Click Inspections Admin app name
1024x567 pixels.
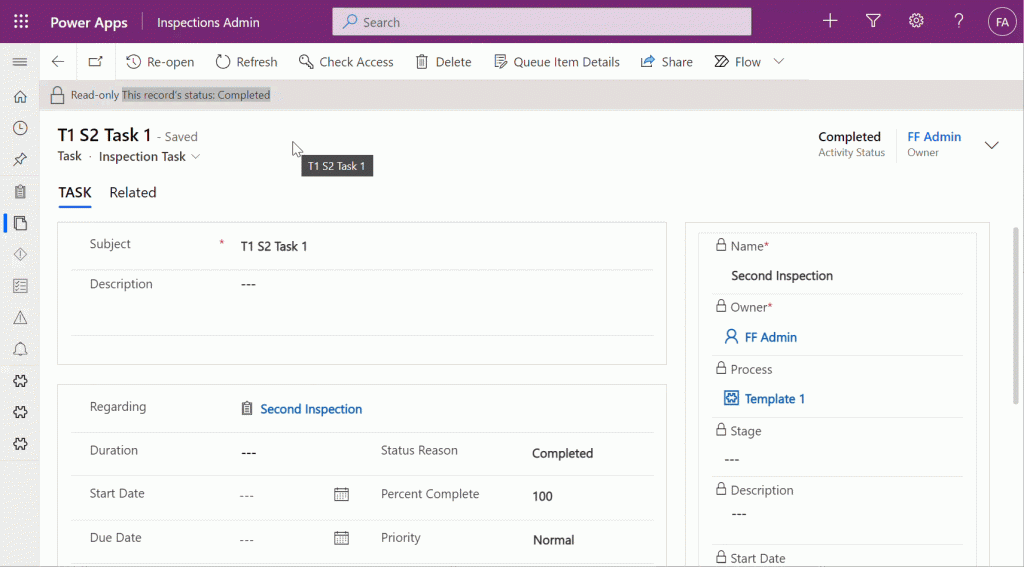coord(208,22)
